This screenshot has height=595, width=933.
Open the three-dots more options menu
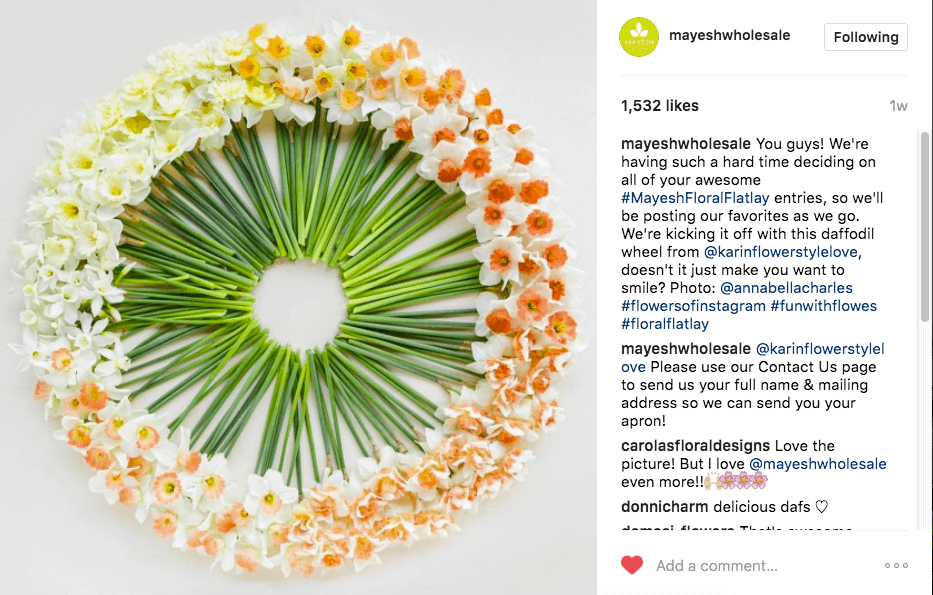(896, 565)
